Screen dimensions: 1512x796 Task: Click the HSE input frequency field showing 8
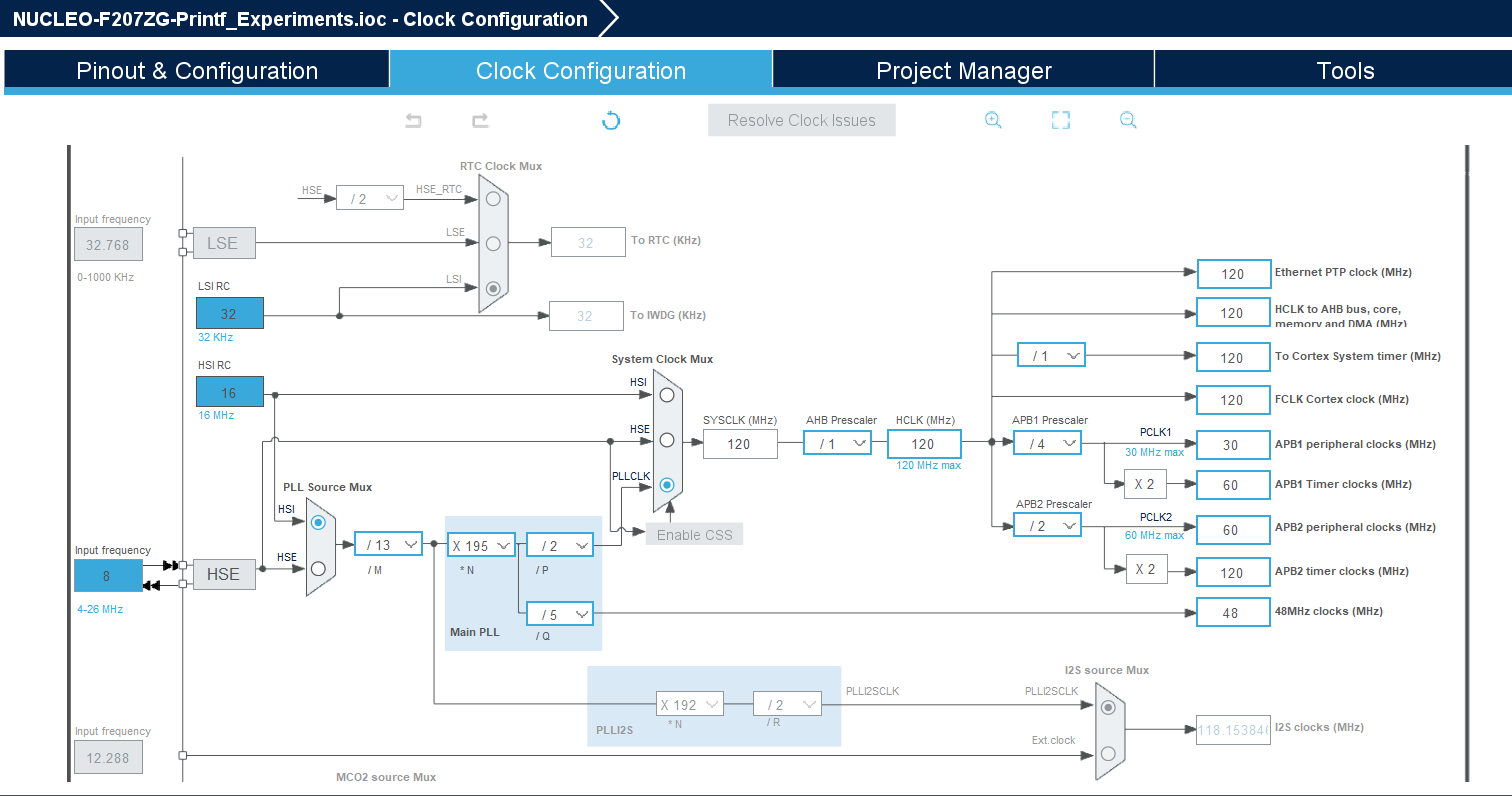tap(108, 576)
